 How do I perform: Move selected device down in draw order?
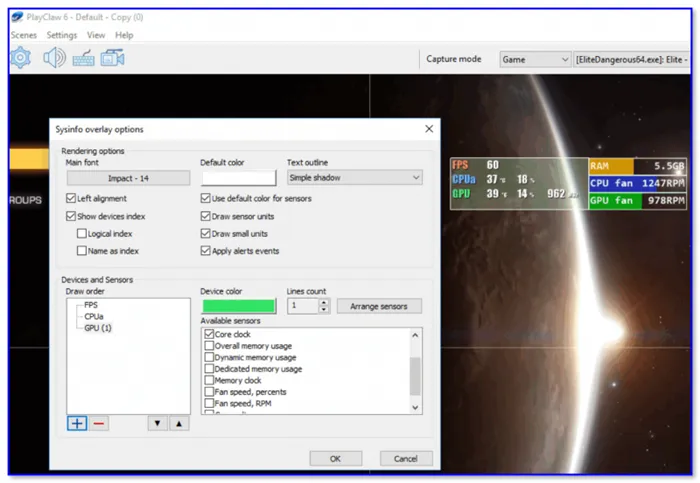[x=157, y=423]
